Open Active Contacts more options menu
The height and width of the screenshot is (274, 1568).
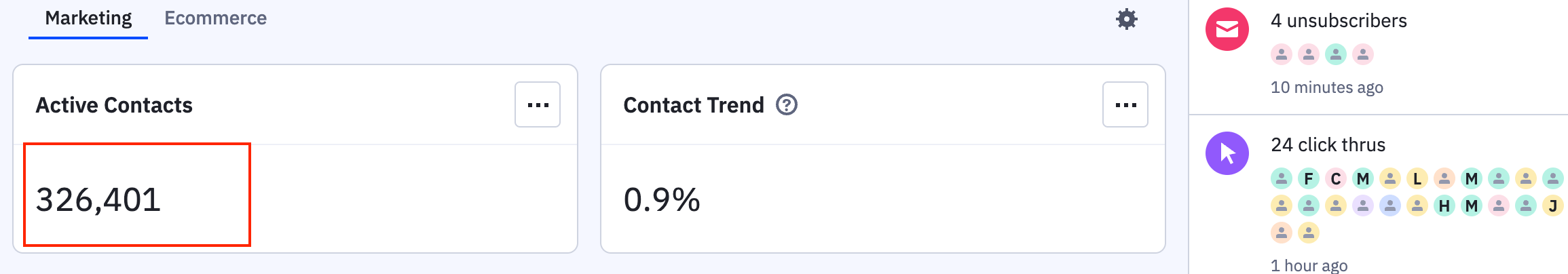[x=538, y=104]
